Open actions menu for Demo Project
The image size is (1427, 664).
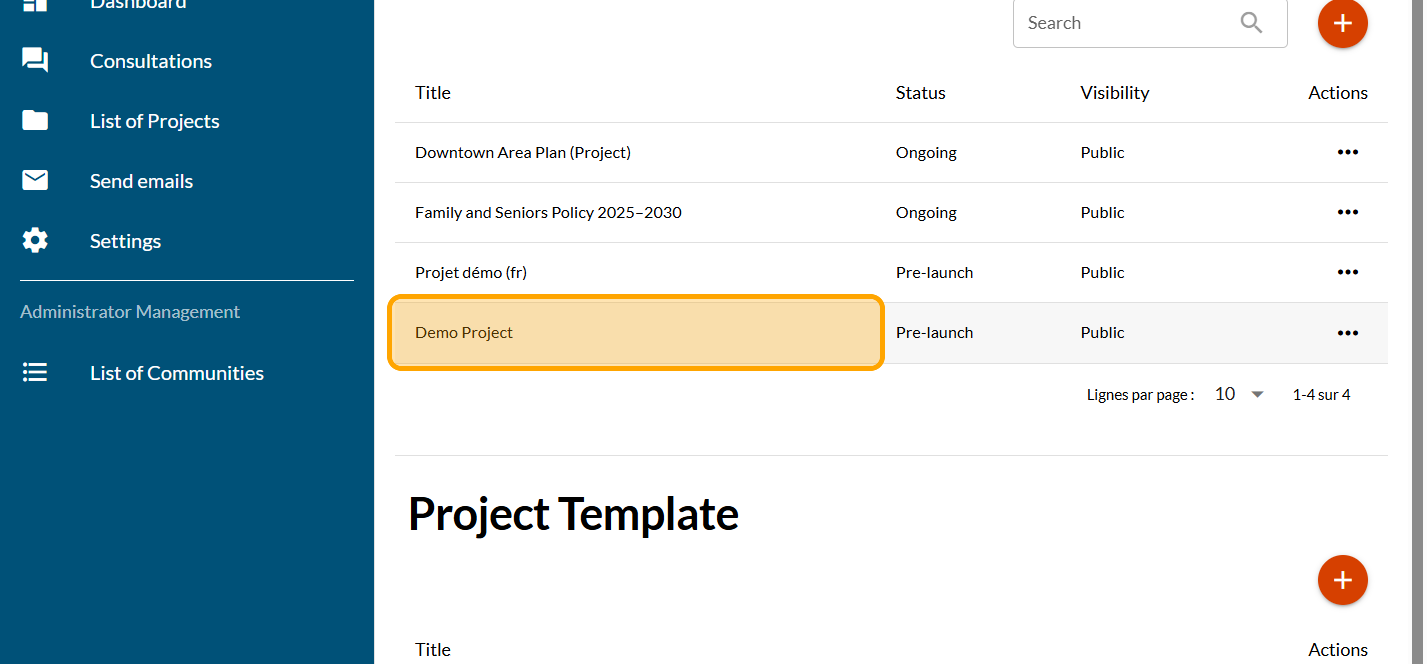[x=1347, y=333]
